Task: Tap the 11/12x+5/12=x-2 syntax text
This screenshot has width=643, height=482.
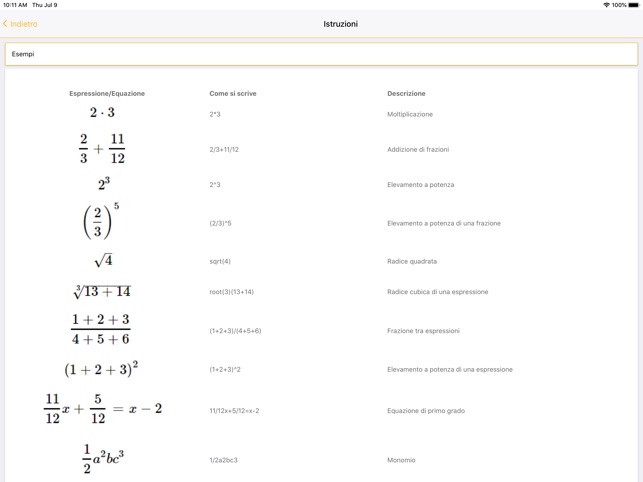Action: (234, 411)
